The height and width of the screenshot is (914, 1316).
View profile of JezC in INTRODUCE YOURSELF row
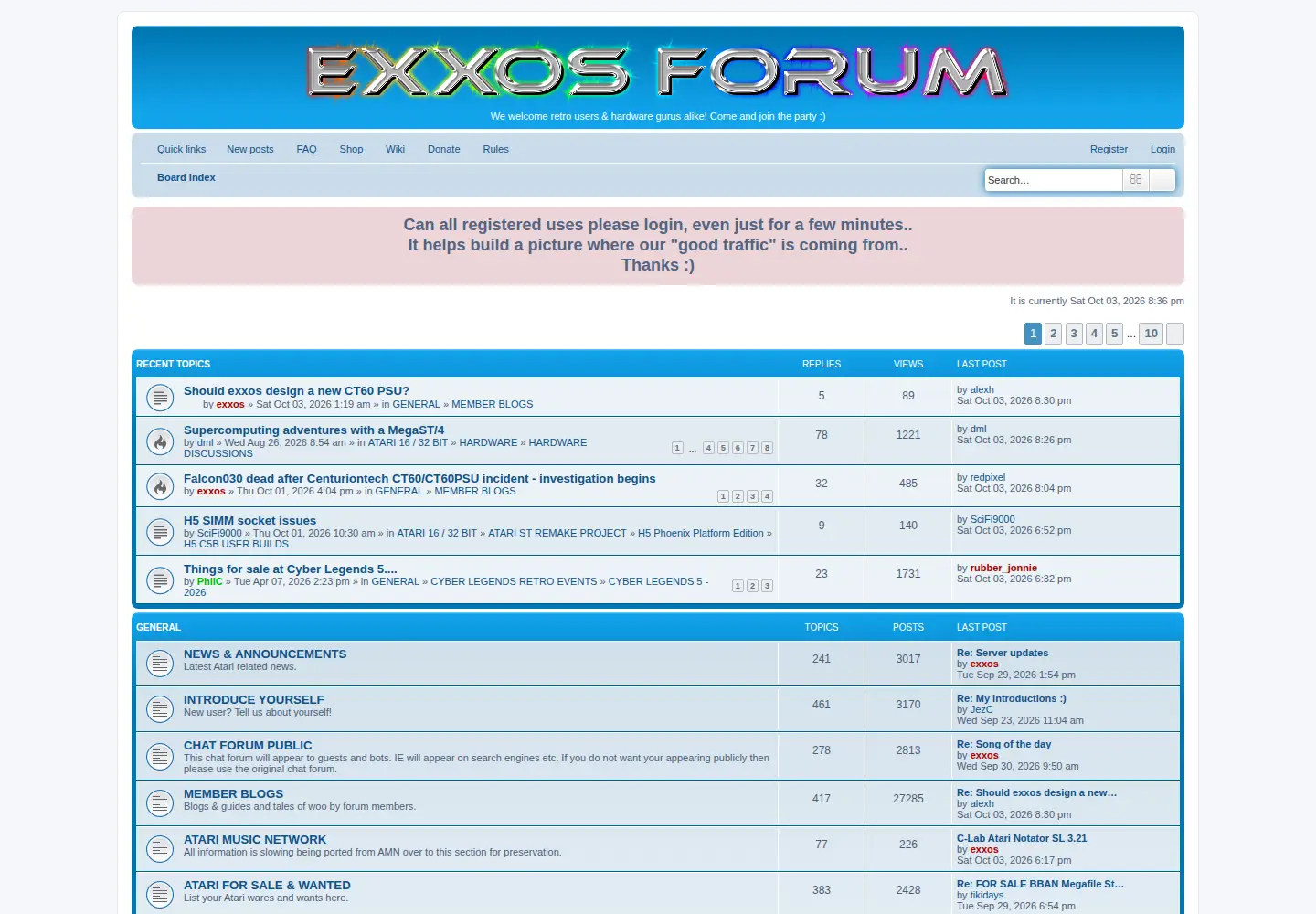click(982, 709)
